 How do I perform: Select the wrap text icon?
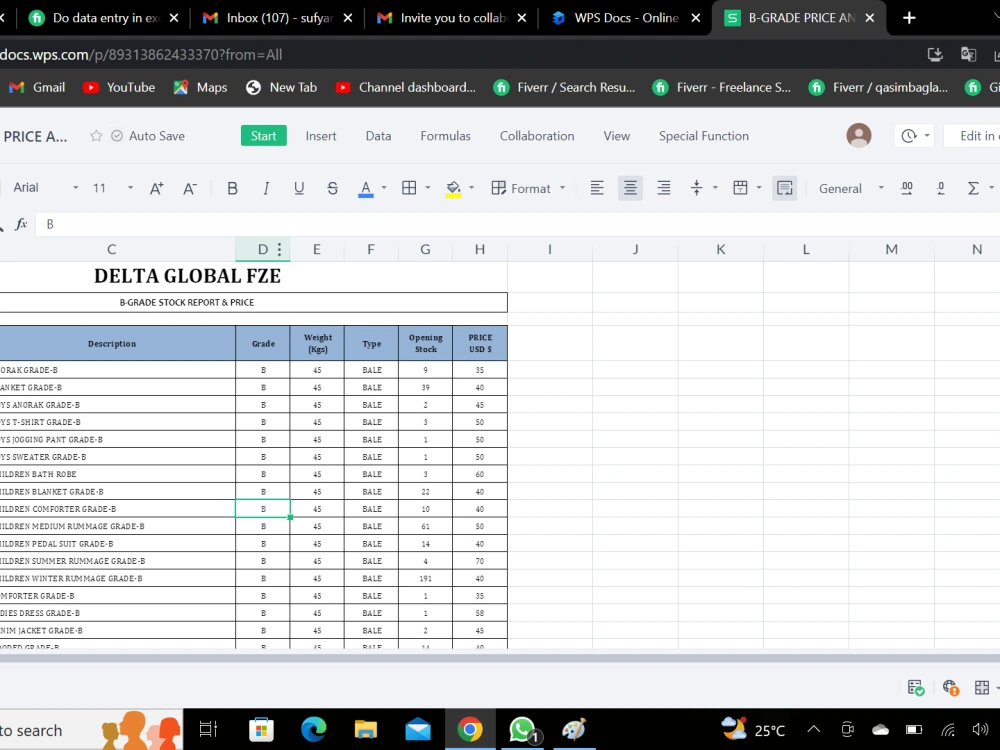pyautogui.click(x=785, y=188)
